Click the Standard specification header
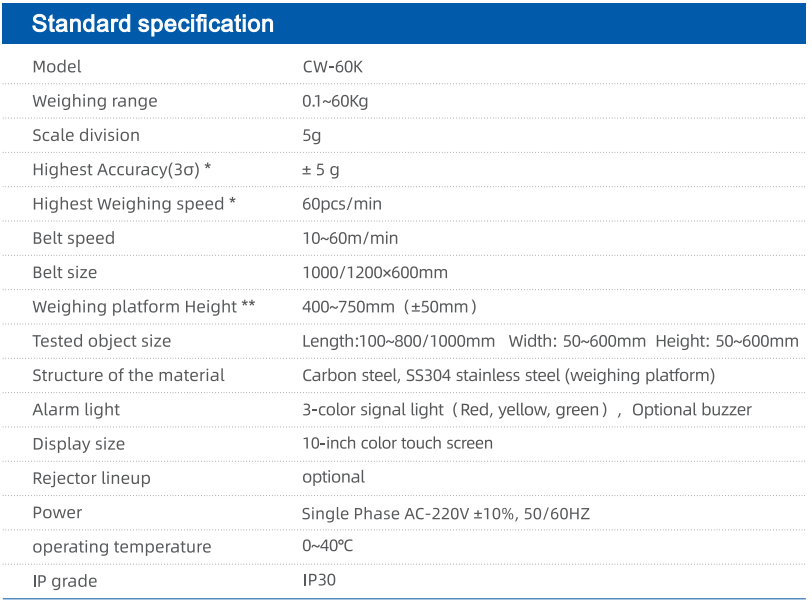 click(152, 24)
